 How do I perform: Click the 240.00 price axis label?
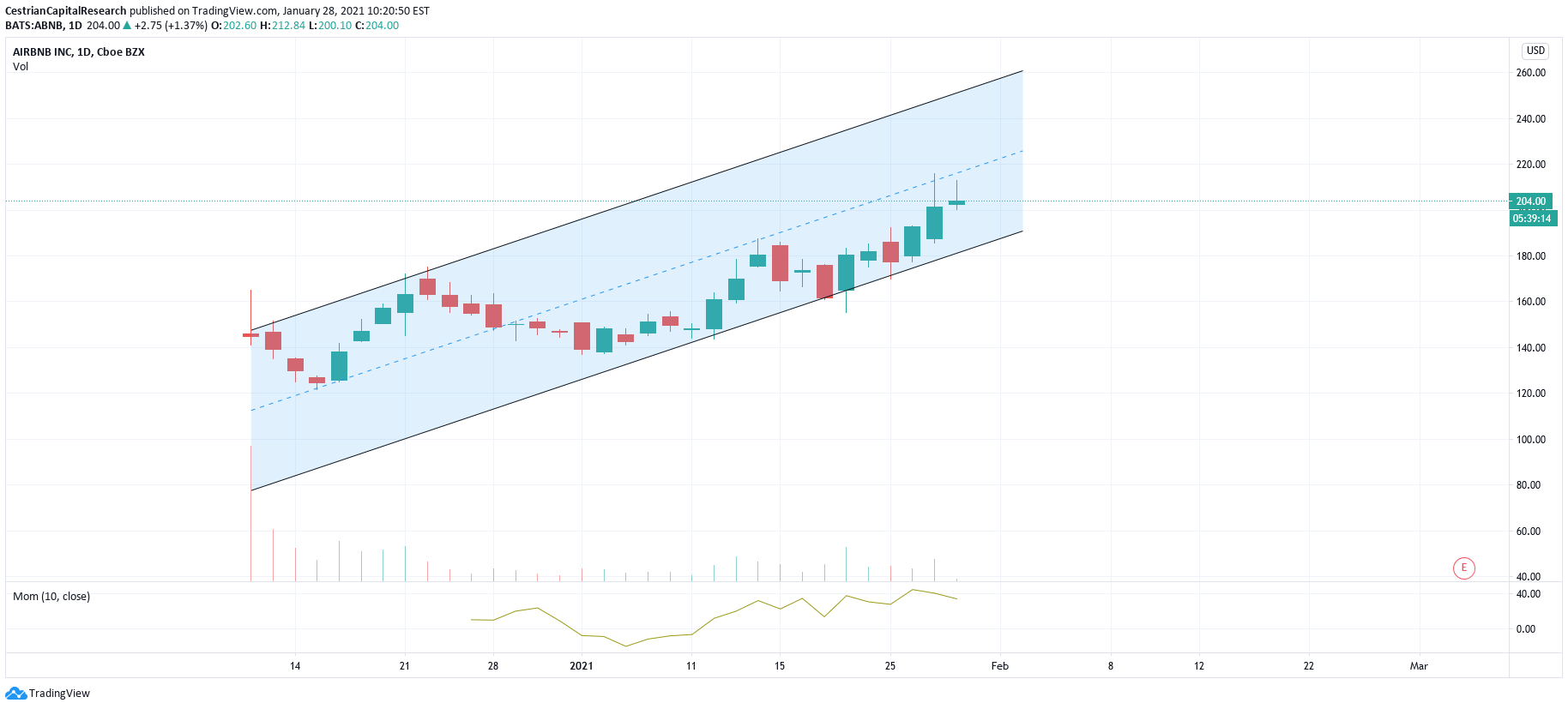click(x=1531, y=119)
